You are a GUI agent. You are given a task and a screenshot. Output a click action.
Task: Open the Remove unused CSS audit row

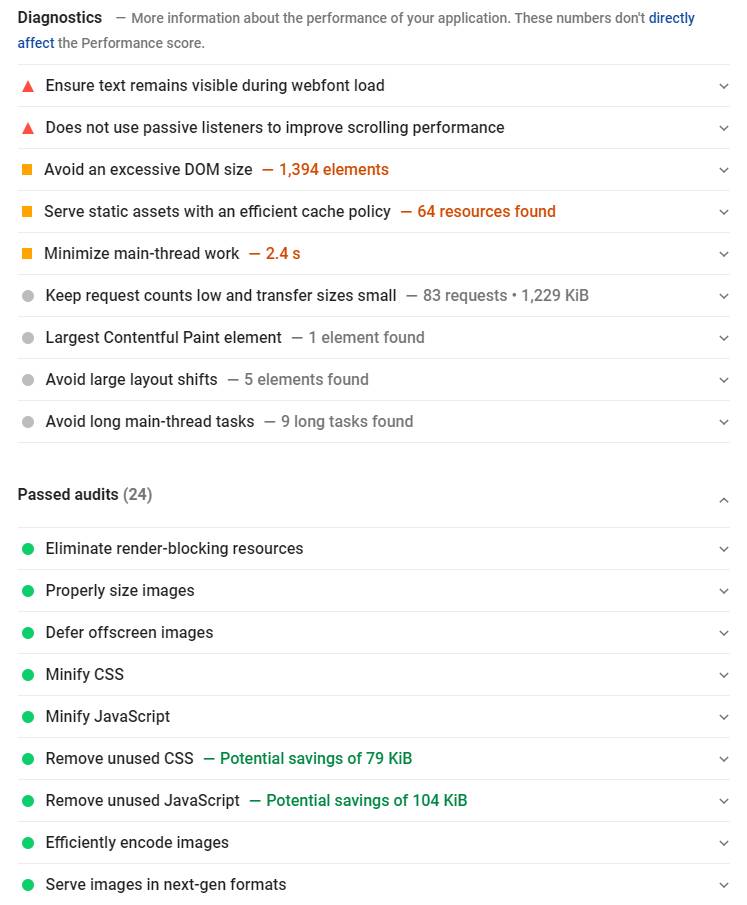120,759
